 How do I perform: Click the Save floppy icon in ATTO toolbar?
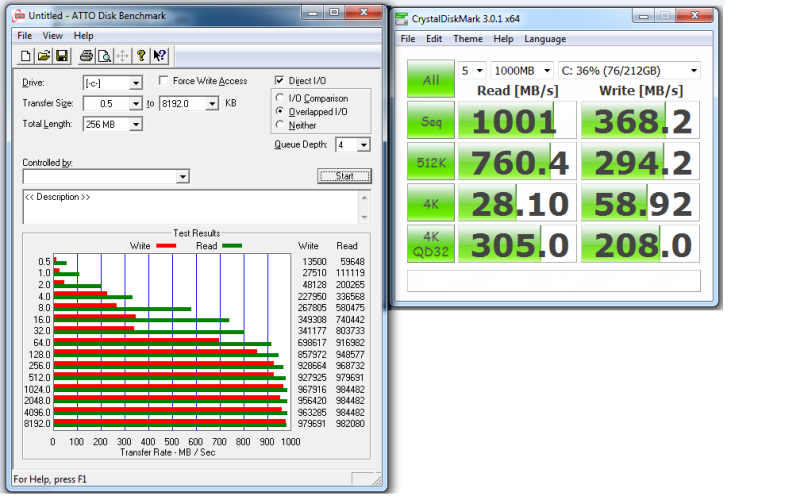[x=62, y=56]
